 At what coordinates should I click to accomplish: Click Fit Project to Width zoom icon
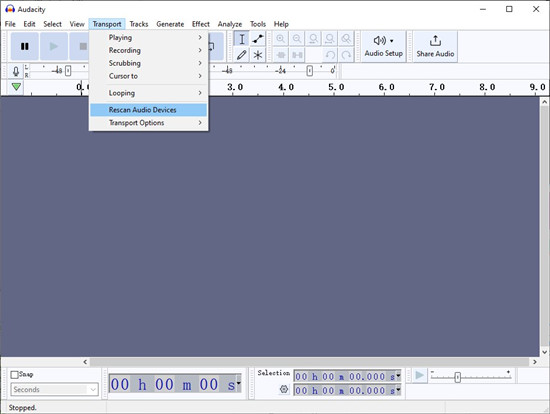tap(330, 39)
